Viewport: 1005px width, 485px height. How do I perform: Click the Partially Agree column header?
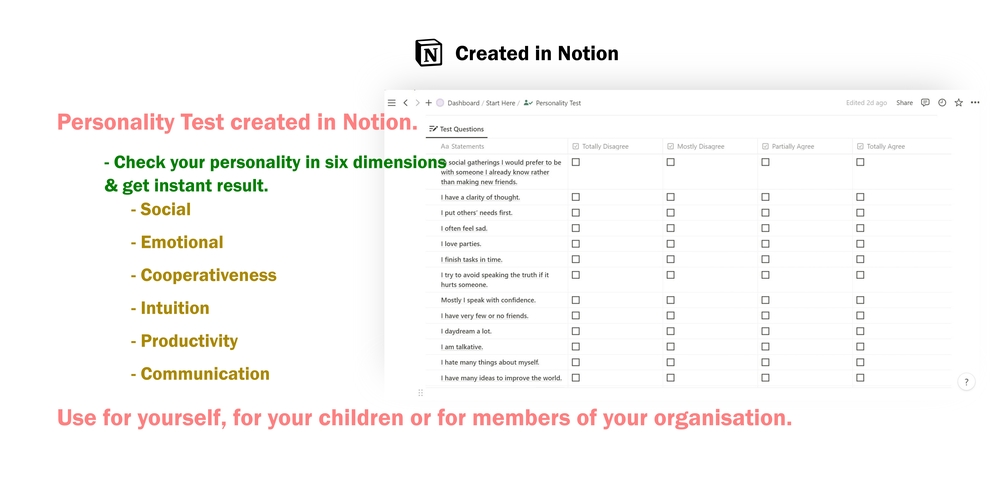(788, 147)
